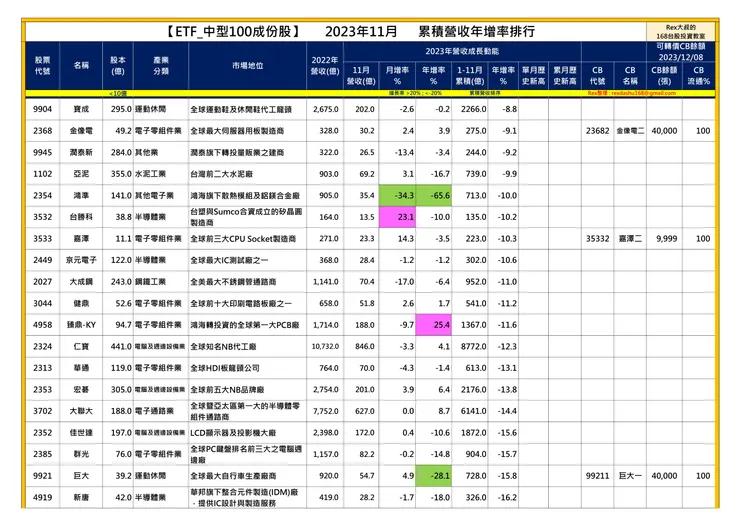Image resolution: width=740 pixels, height=523 pixels.
Task: Select the 2023年11月 title text
Action: click(361, 32)
